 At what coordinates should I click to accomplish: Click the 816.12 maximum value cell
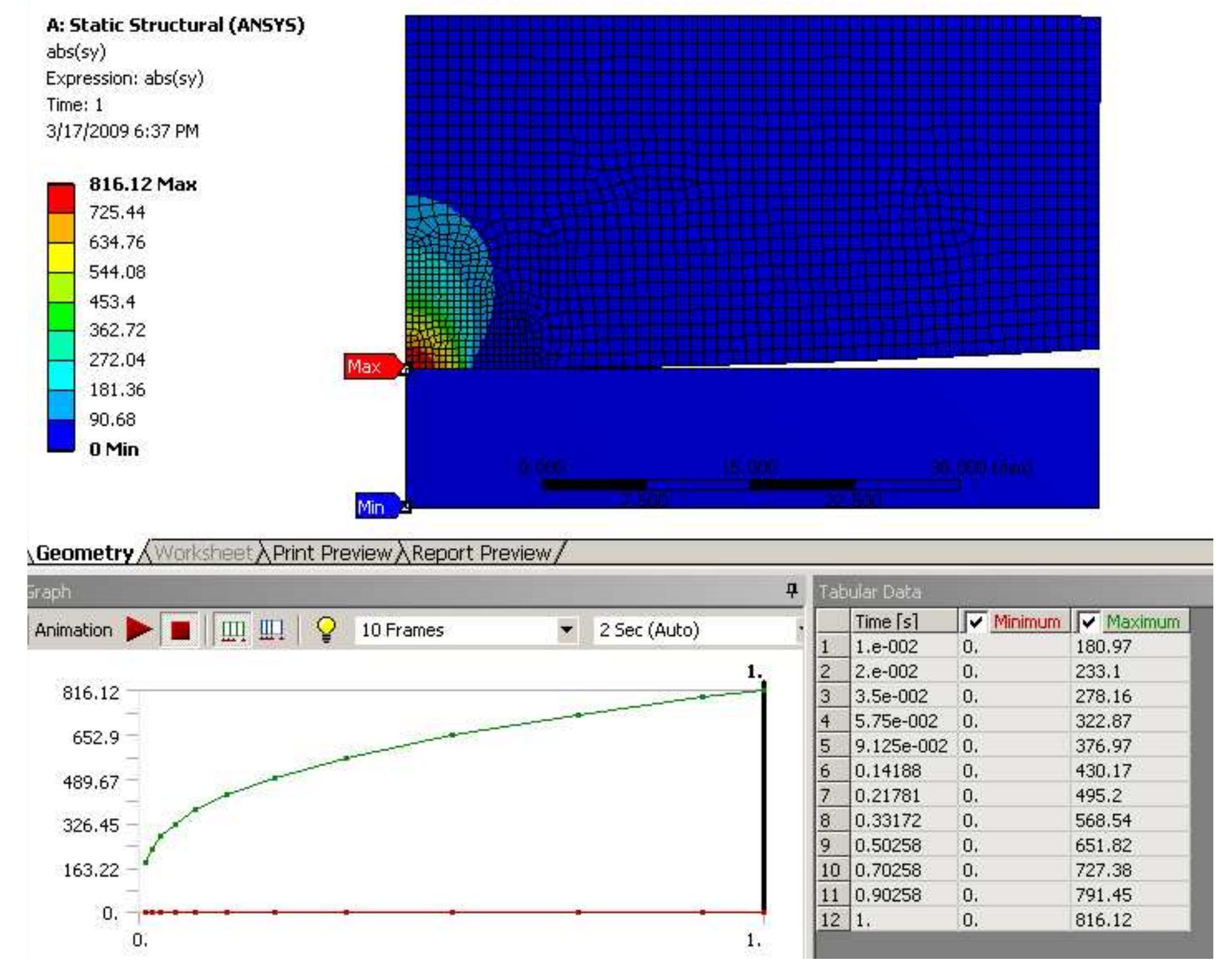pos(1130,920)
